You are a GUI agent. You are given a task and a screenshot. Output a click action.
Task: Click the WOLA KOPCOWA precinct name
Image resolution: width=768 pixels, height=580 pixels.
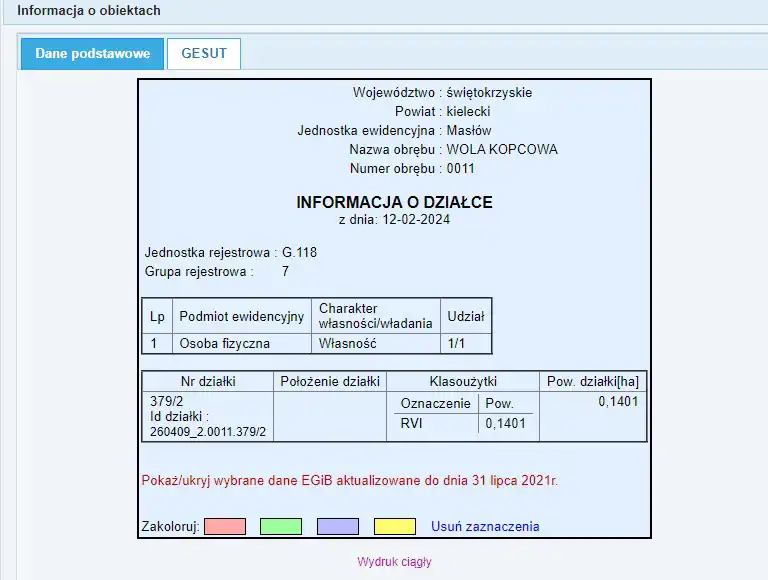pyautogui.click(x=502, y=150)
